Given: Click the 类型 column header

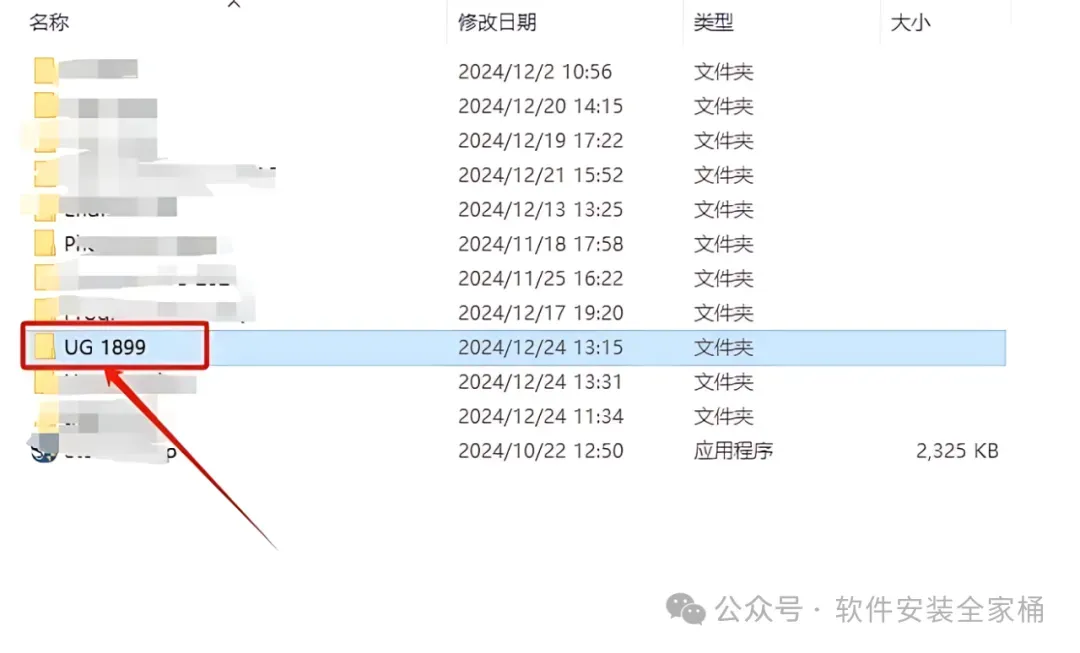Looking at the screenshot, I should tap(713, 22).
